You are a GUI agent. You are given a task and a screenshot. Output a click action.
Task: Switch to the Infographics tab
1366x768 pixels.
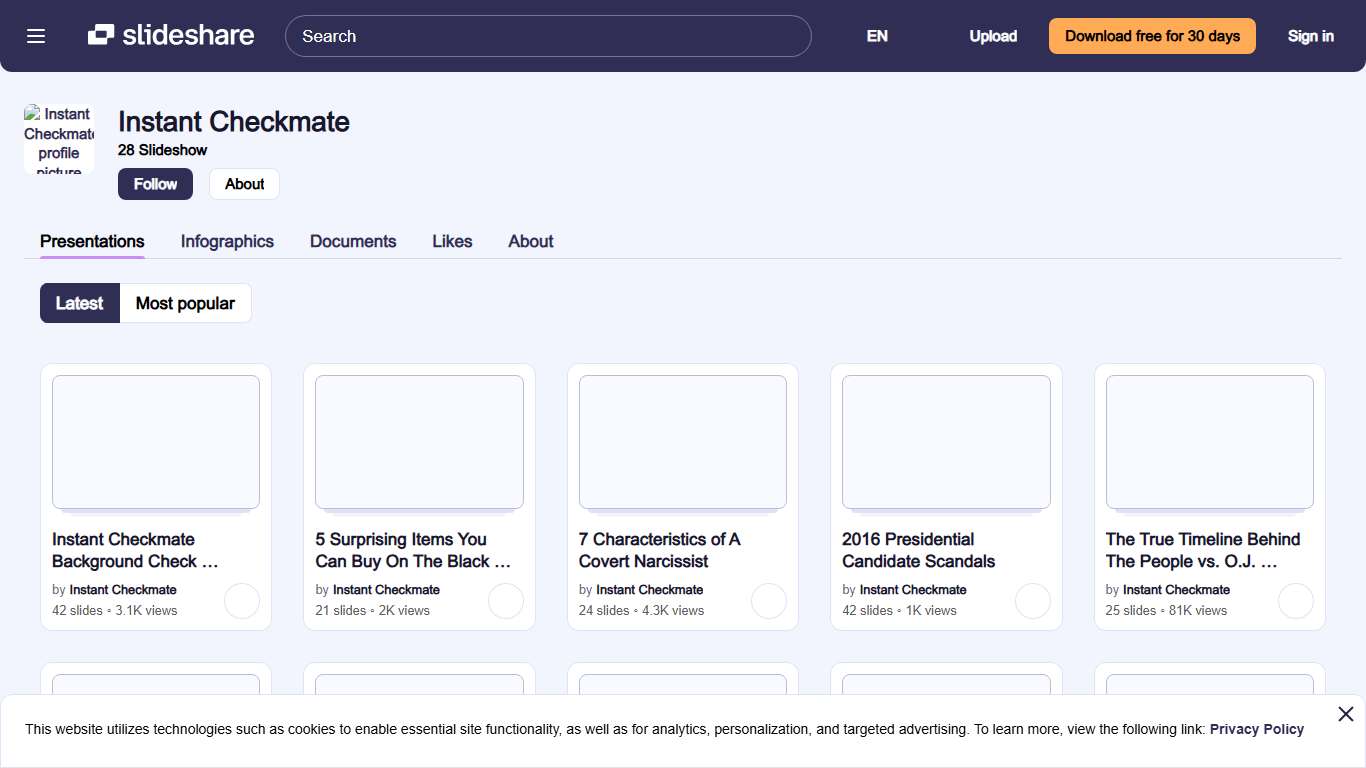pos(227,241)
